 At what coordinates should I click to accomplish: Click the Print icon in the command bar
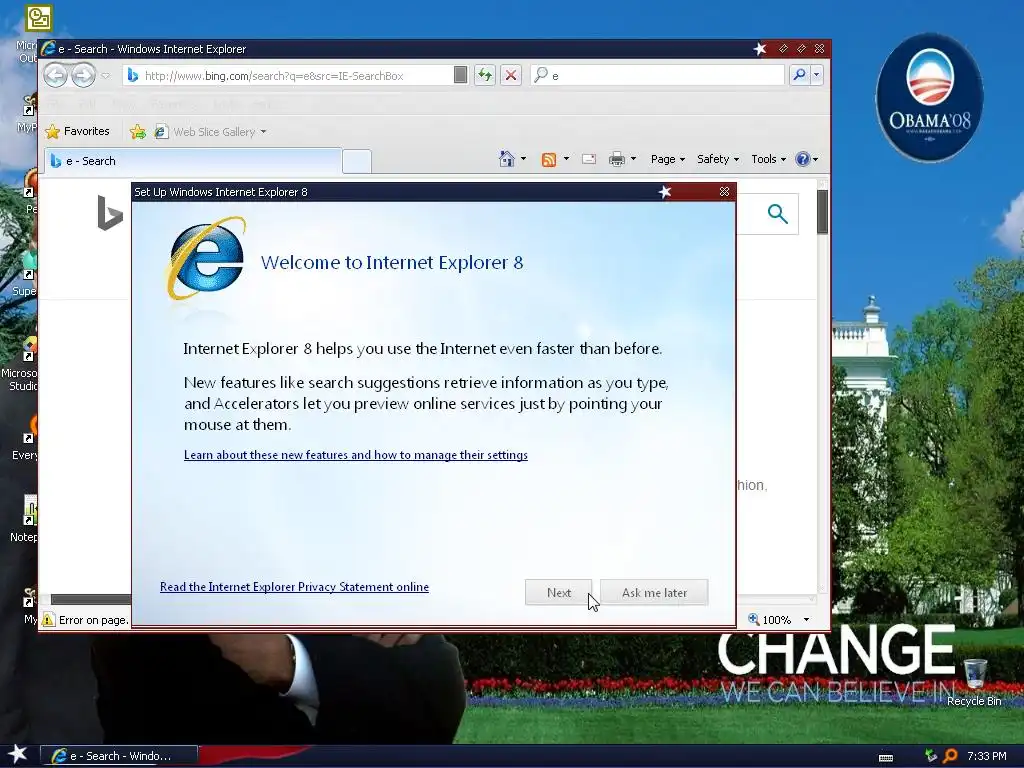(x=616, y=159)
